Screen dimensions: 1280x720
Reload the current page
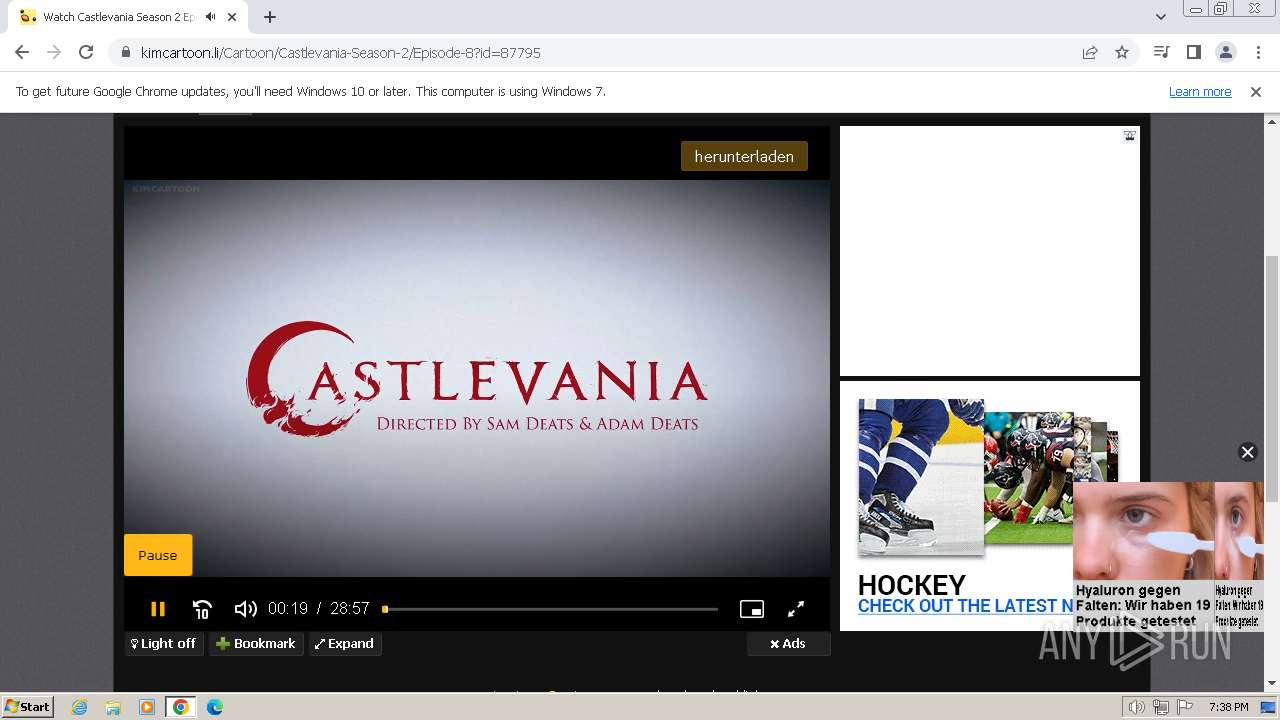coord(86,52)
